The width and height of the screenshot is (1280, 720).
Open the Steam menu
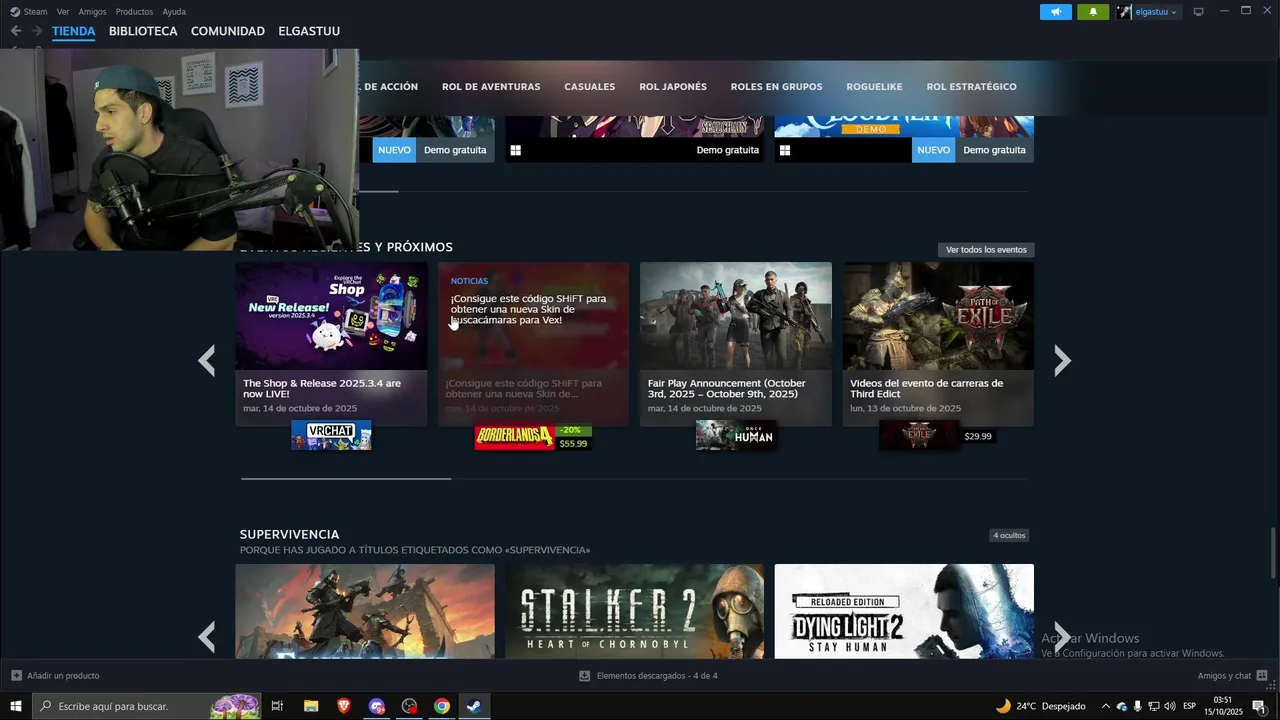pos(29,12)
